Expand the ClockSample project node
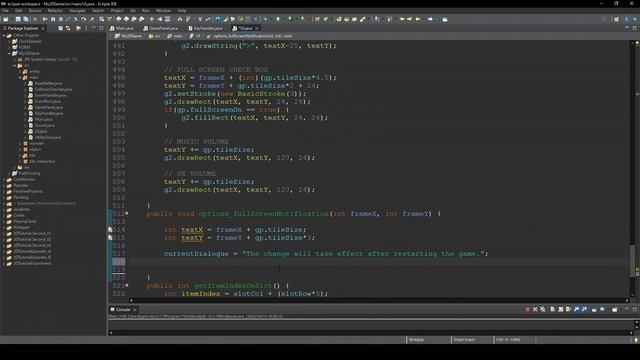The image size is (640, 360). [x=10, y=41]
